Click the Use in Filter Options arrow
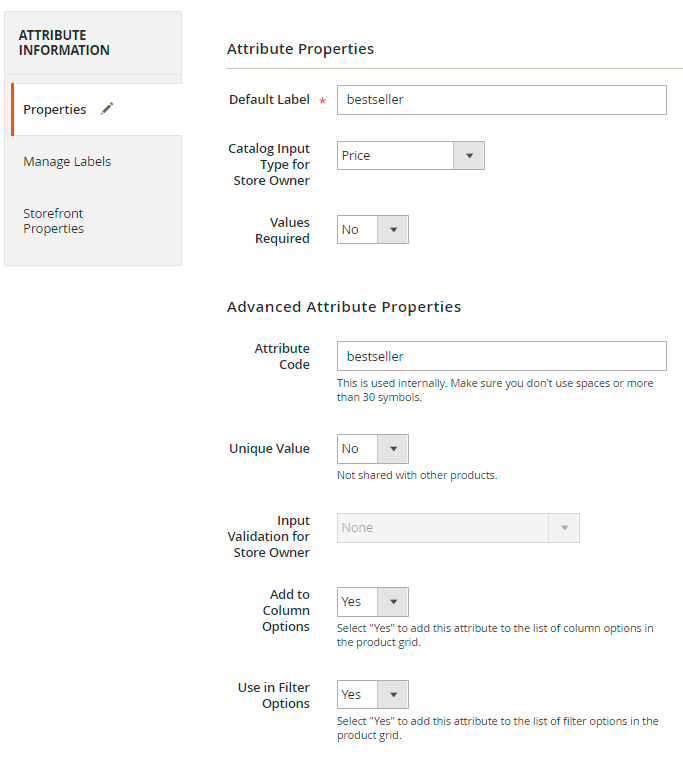This screenshot has width=683, height=757. pyautogui.click(x=393, y=695)
